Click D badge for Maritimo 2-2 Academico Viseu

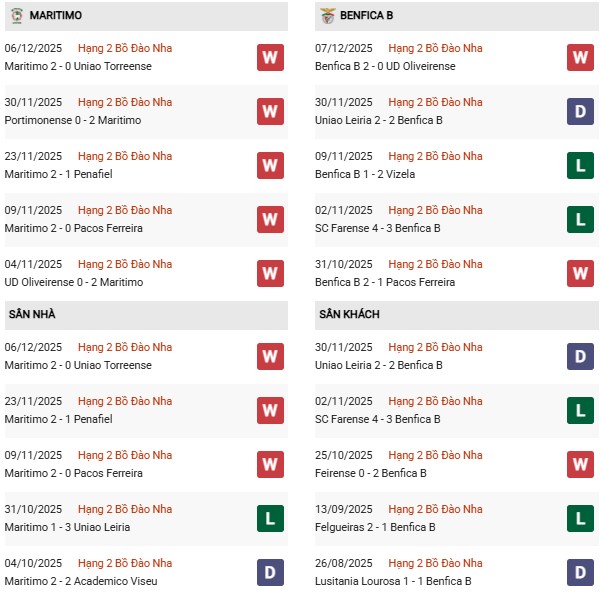coord(269,572)
